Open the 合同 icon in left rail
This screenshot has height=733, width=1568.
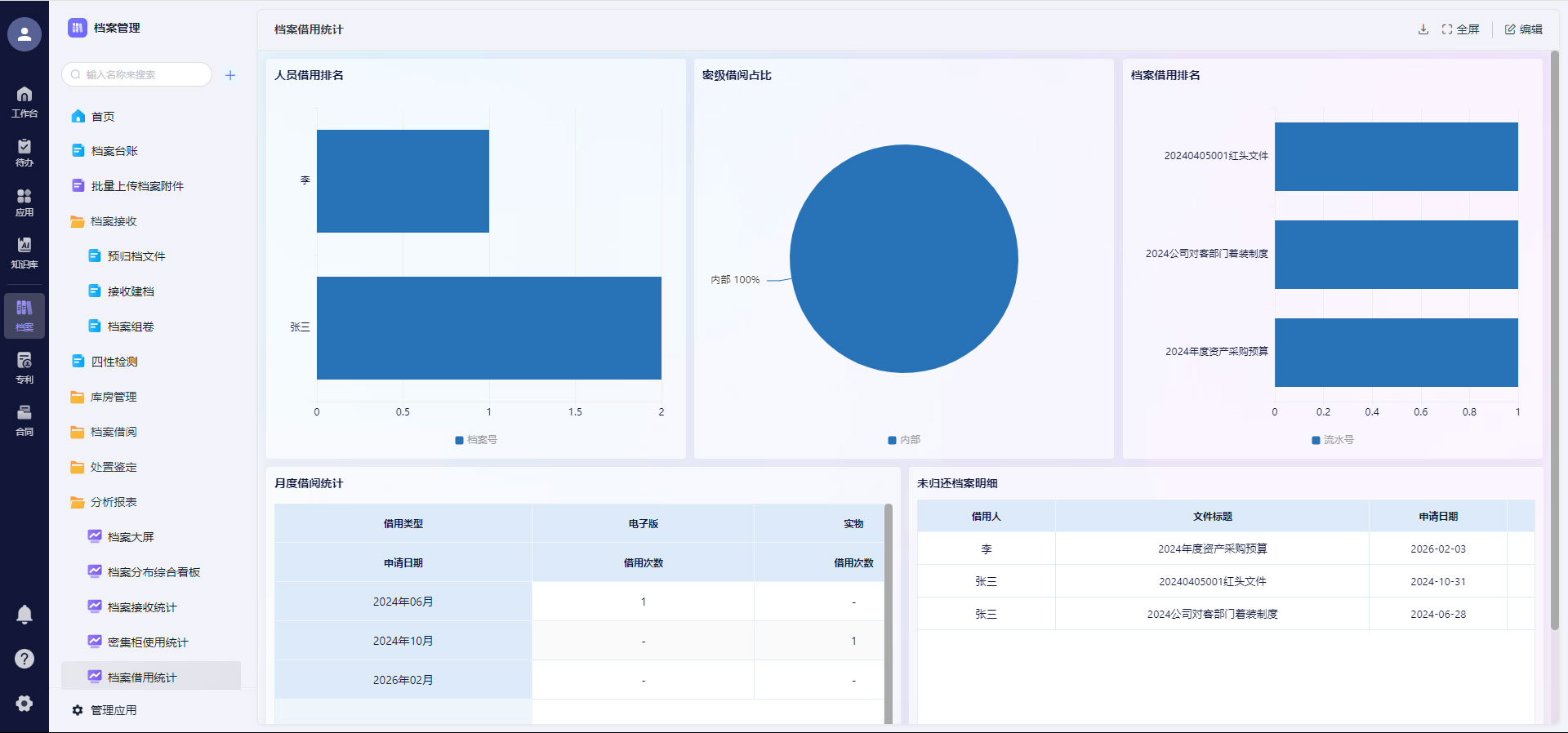point(24,420)
